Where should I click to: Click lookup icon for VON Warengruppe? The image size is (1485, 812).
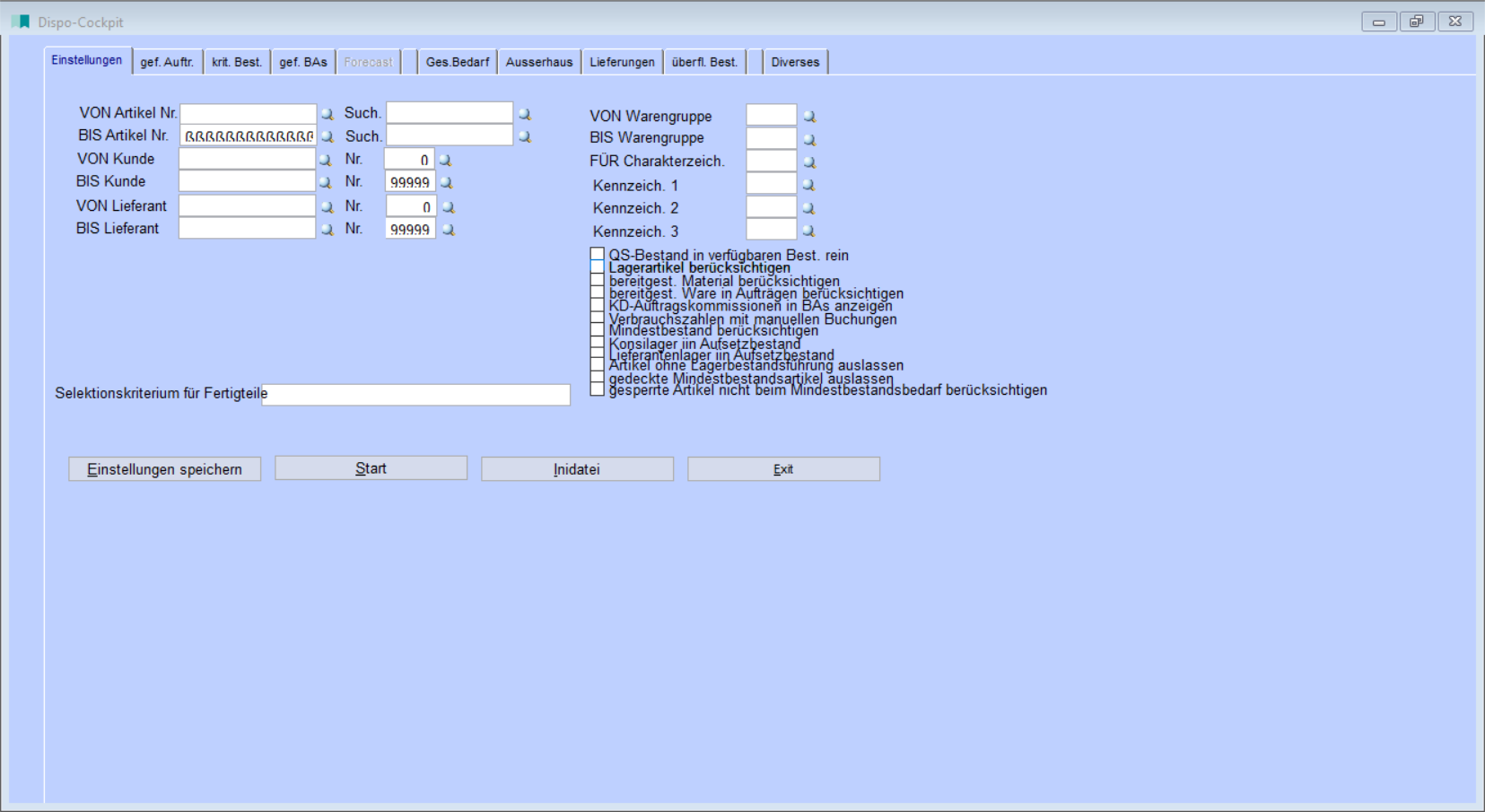pos(809,117)
